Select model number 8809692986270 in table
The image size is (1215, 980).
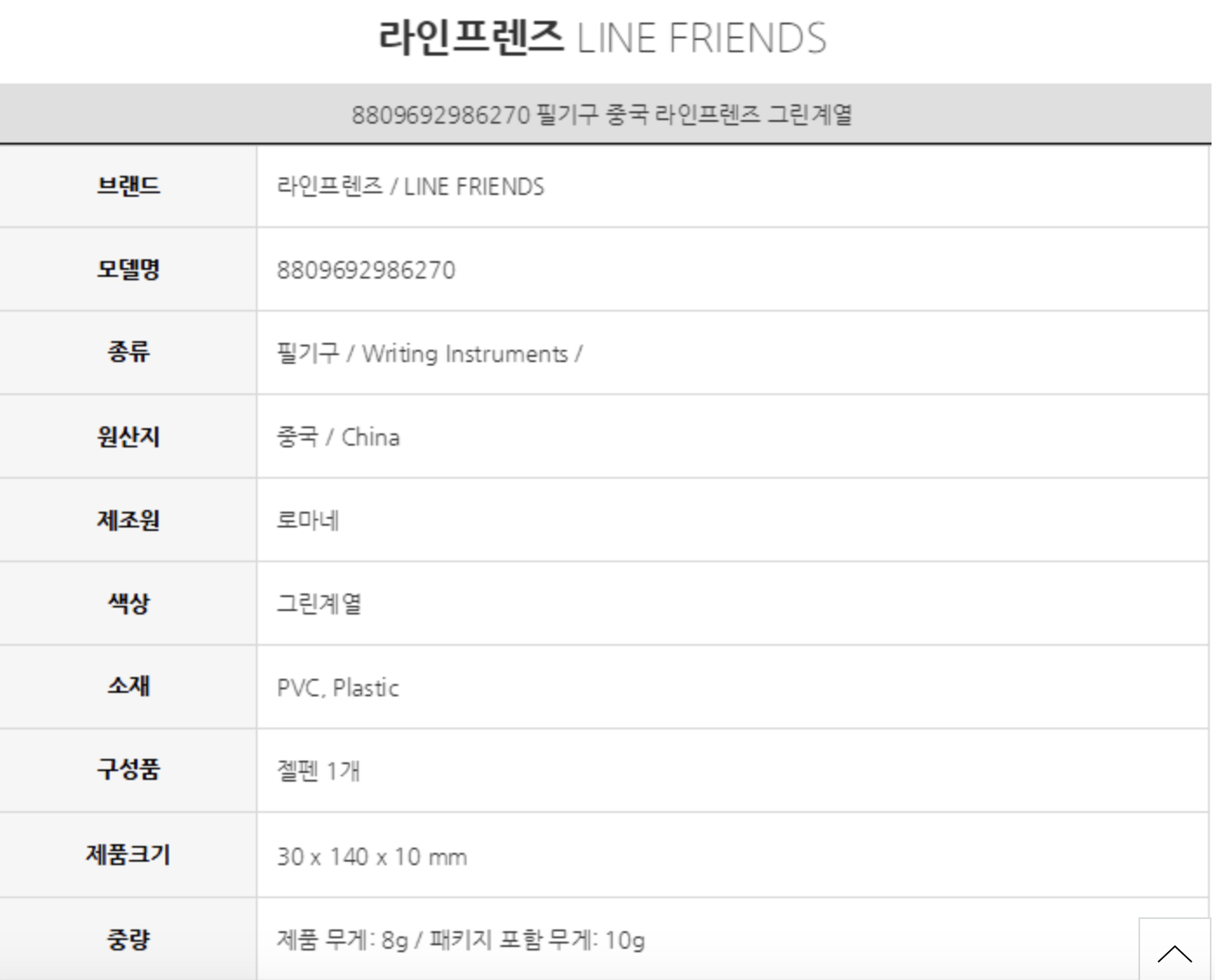pos(366,270)
